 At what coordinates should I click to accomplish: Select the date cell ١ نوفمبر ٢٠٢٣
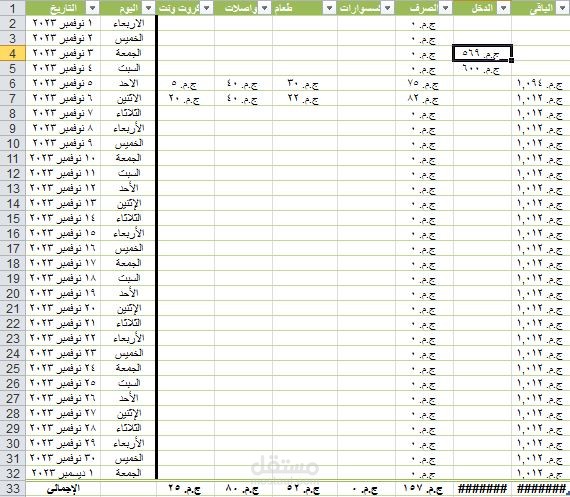63,23
